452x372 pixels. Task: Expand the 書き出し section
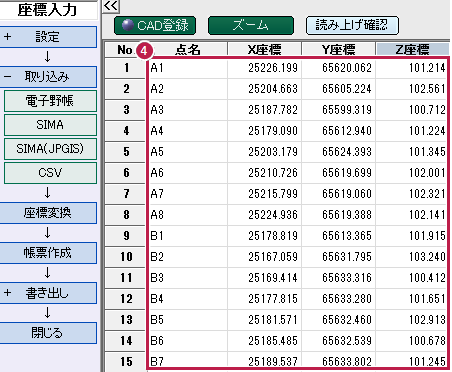[48, 293]
